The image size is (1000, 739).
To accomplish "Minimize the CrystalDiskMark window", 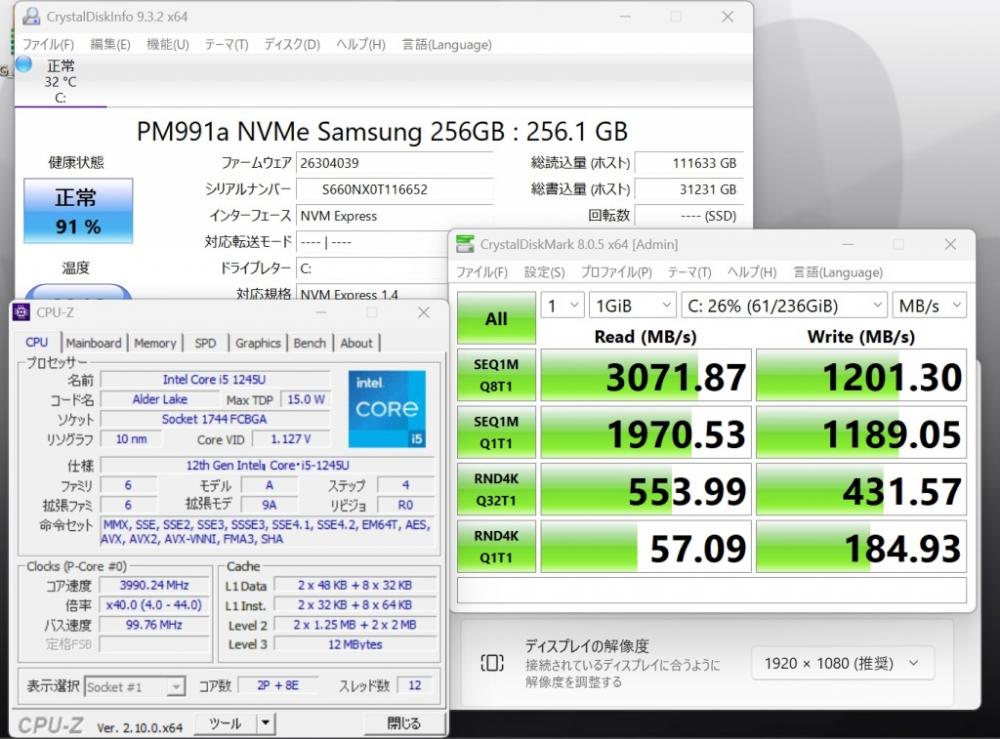I will (x=848, y=244).
